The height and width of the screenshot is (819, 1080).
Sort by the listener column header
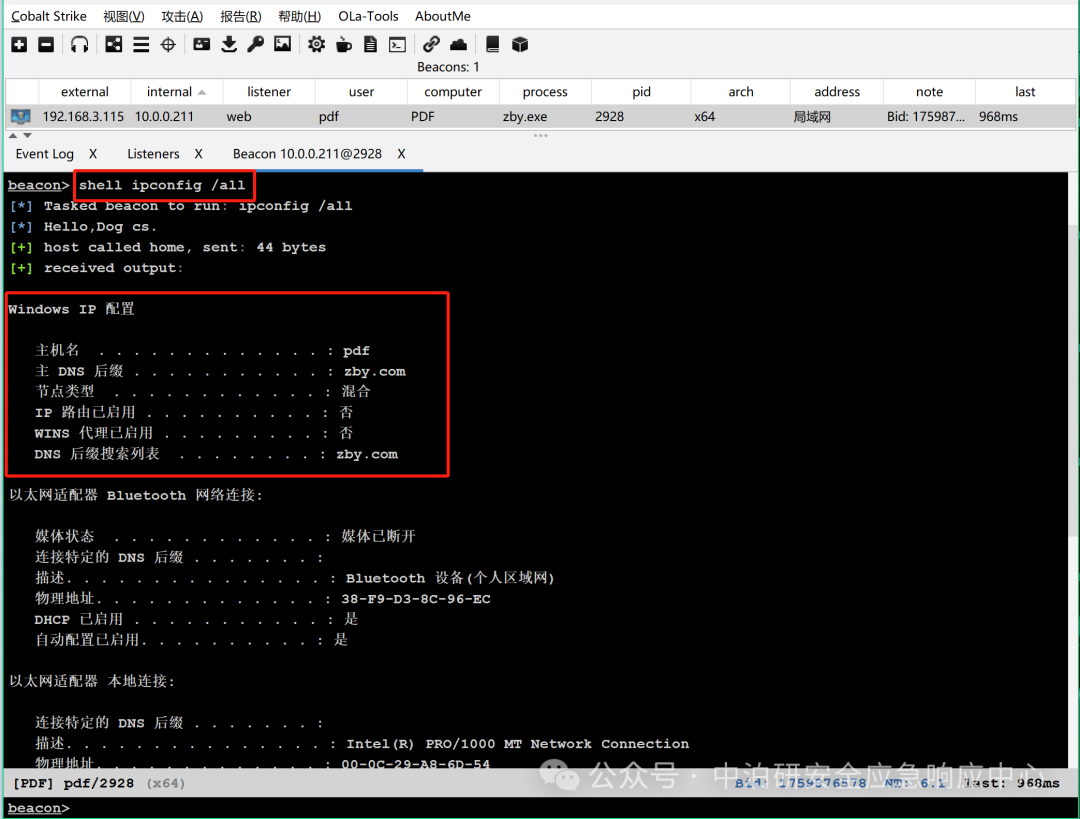click(269, 92)
